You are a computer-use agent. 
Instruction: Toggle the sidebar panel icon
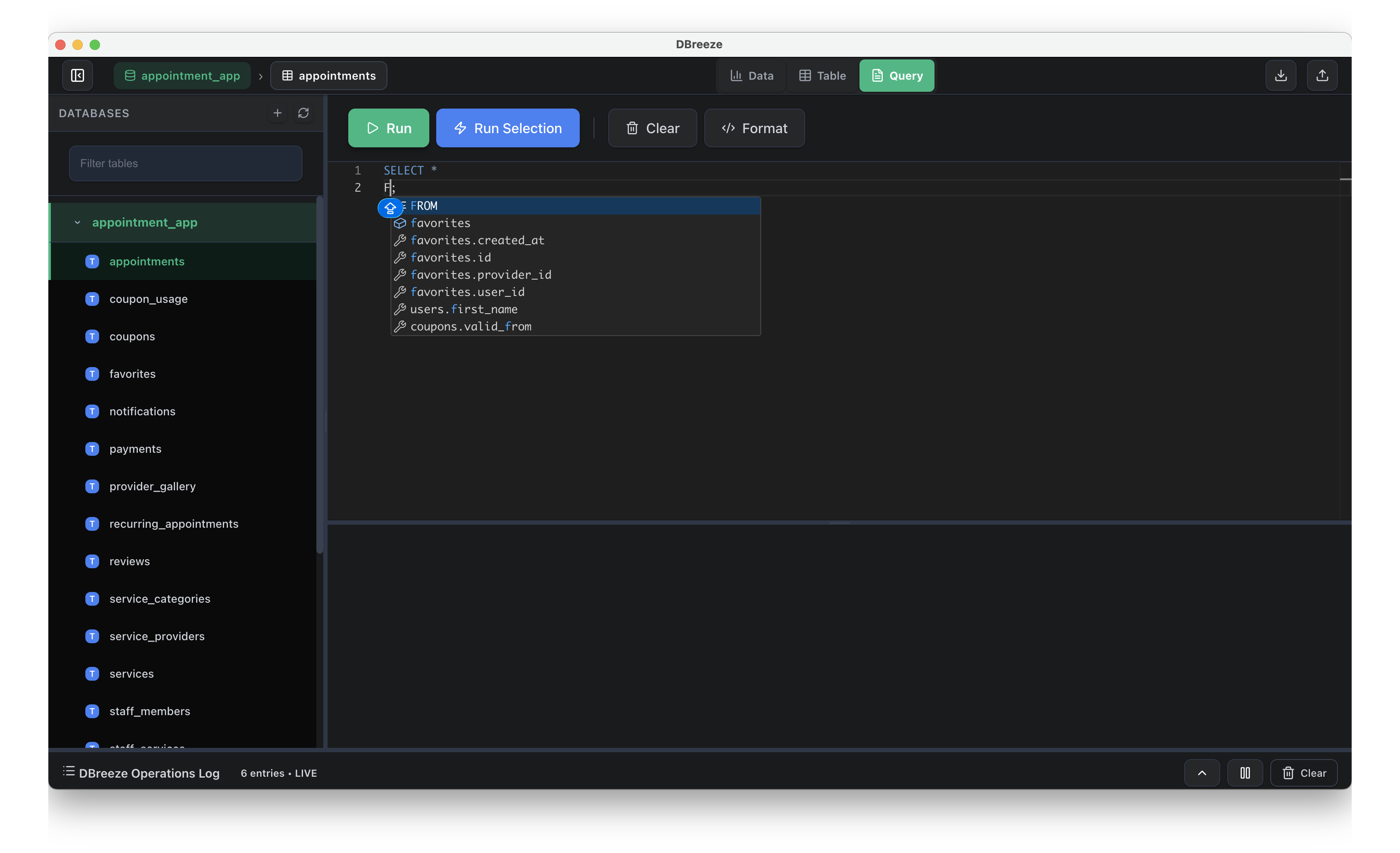(77, 75)
